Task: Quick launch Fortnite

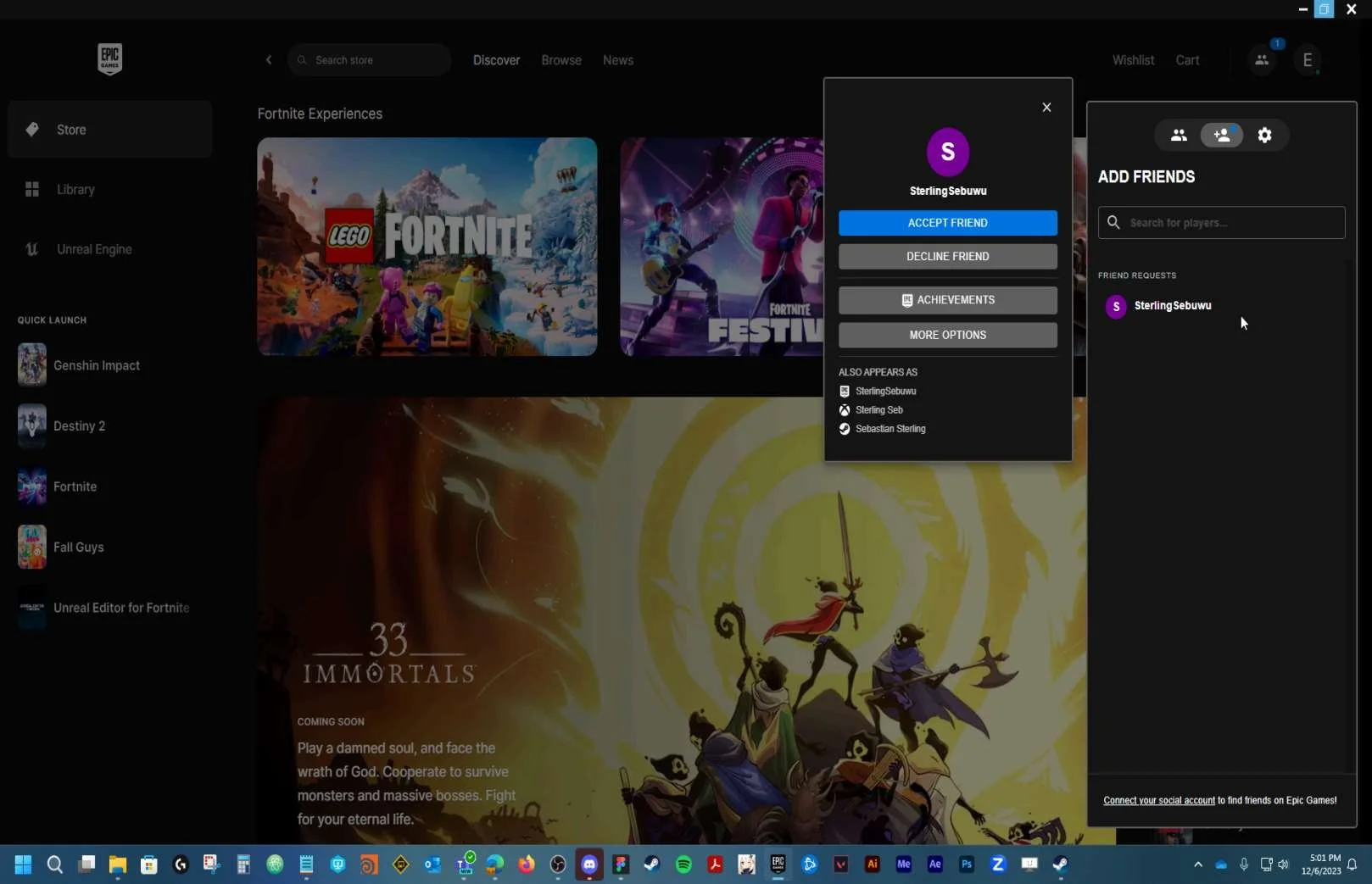Action: pyautogui.click(x=109, y=486)
